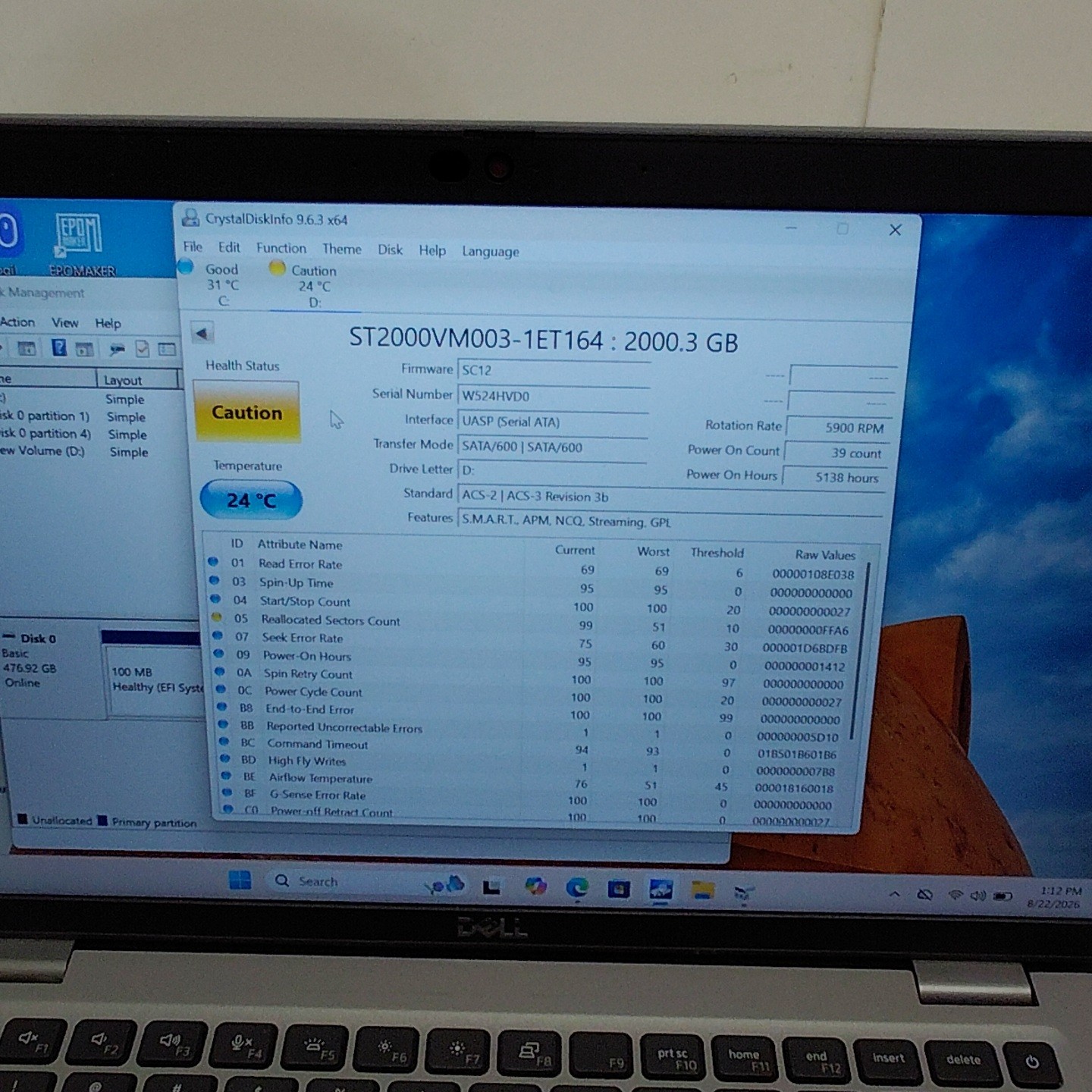Select the Airflow Temperature attribute row
1092x1092 pixels.
coord(534,781)
